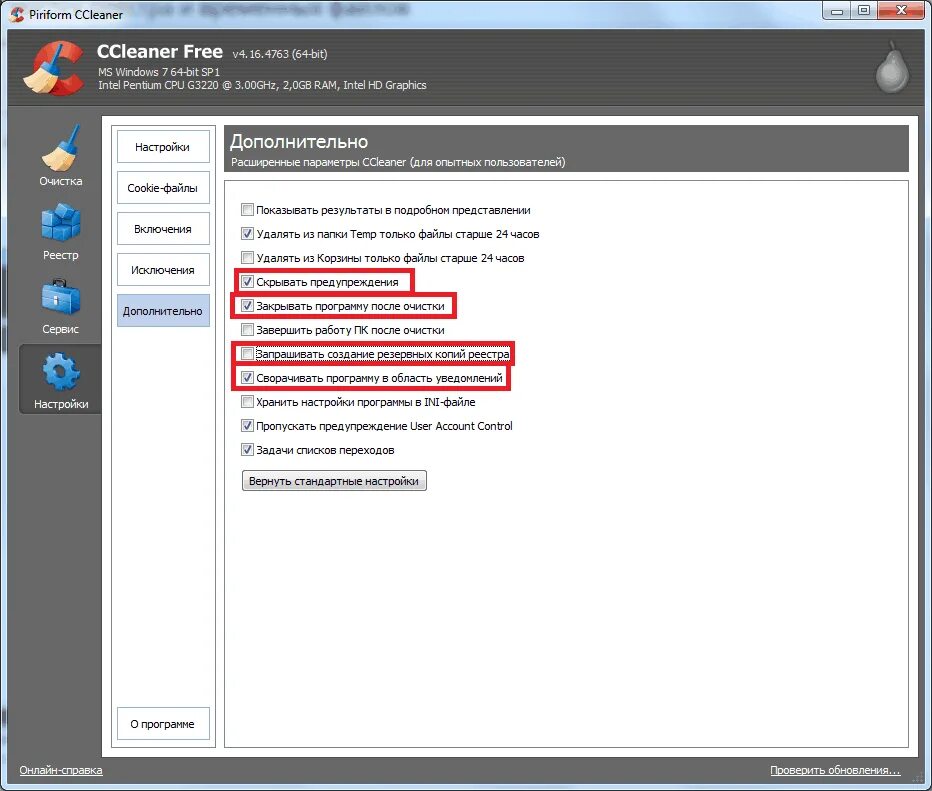
Task: Toggle Сворачивать программу в область уведомлений
Action: 247,377
